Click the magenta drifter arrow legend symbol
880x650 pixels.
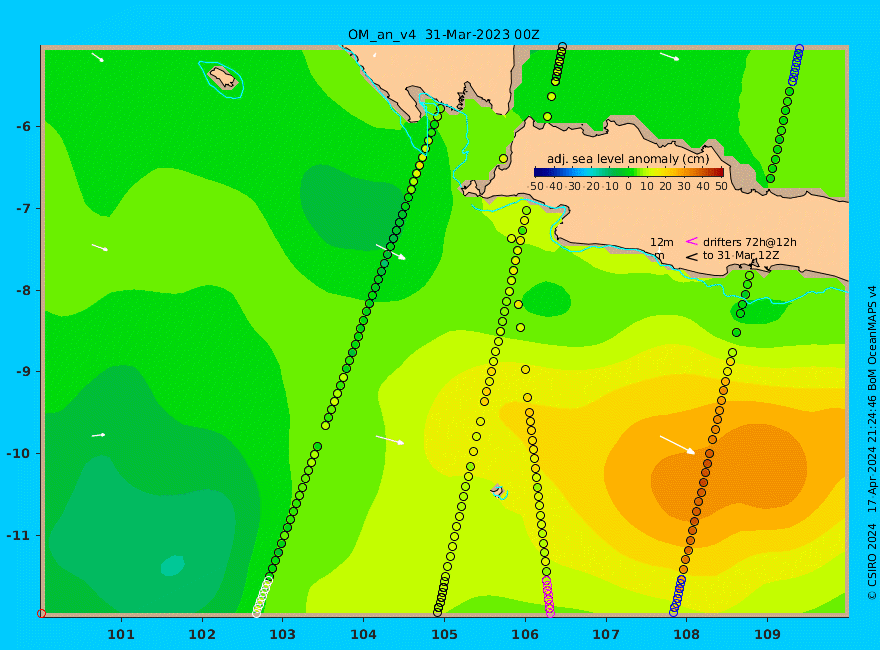click(x=692, y=241)
